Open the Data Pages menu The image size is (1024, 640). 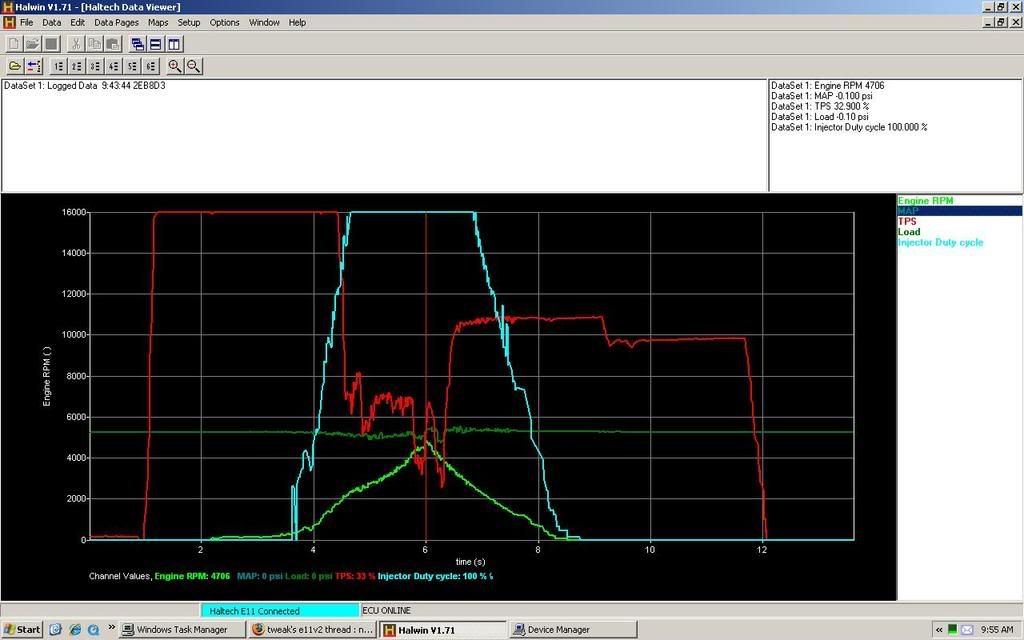[116, 22]
